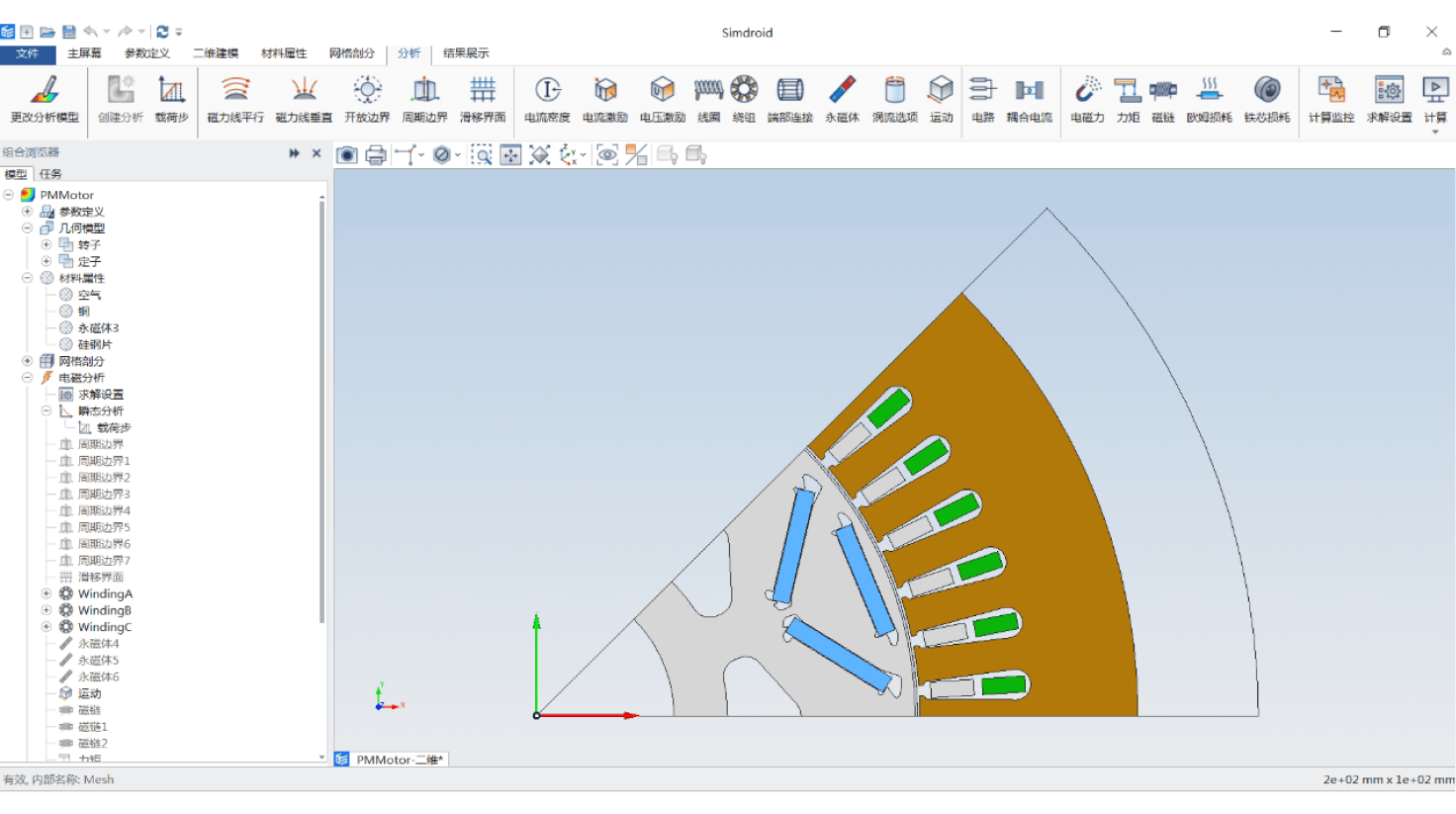Collapse the PMMotor root node

click(x=9, y=195)
